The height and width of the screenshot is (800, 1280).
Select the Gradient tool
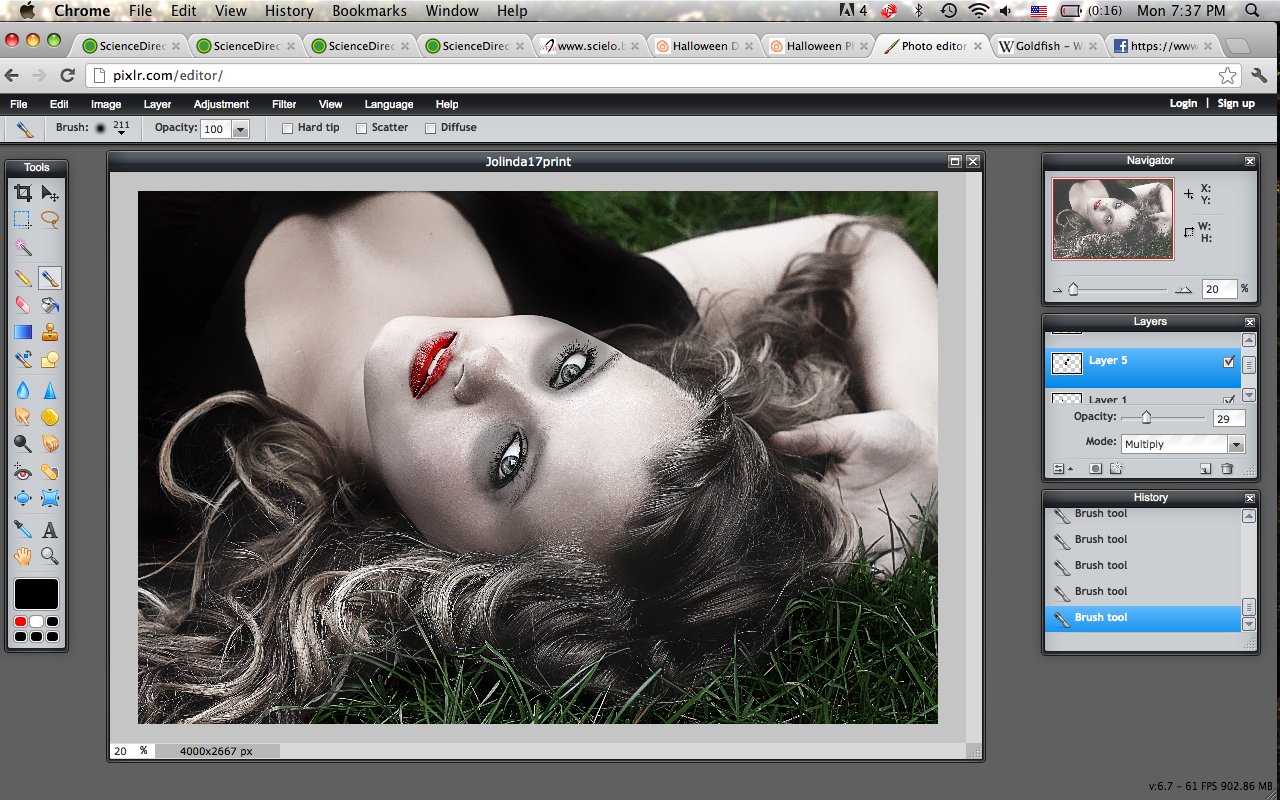pyautogui.click(x=23, y=332)
